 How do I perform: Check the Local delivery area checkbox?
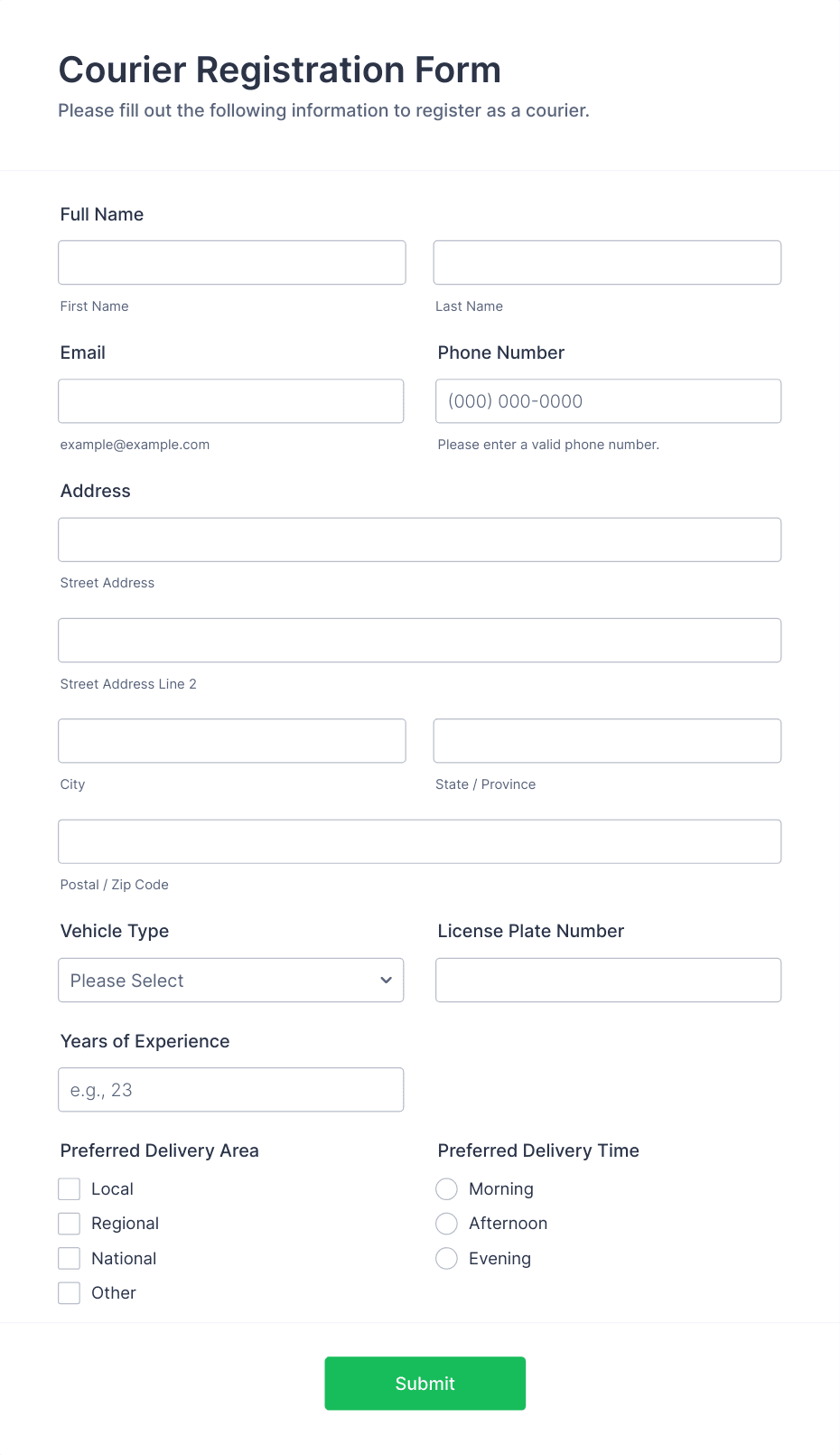click(x=69, y=1188)
